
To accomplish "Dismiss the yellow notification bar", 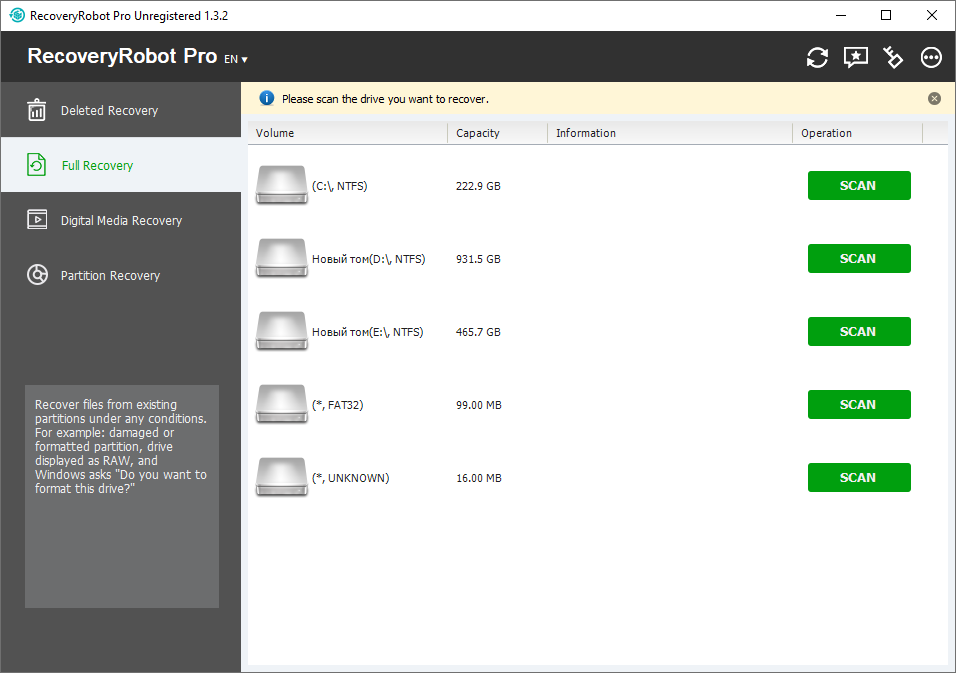I will click(x=934, y=99).
